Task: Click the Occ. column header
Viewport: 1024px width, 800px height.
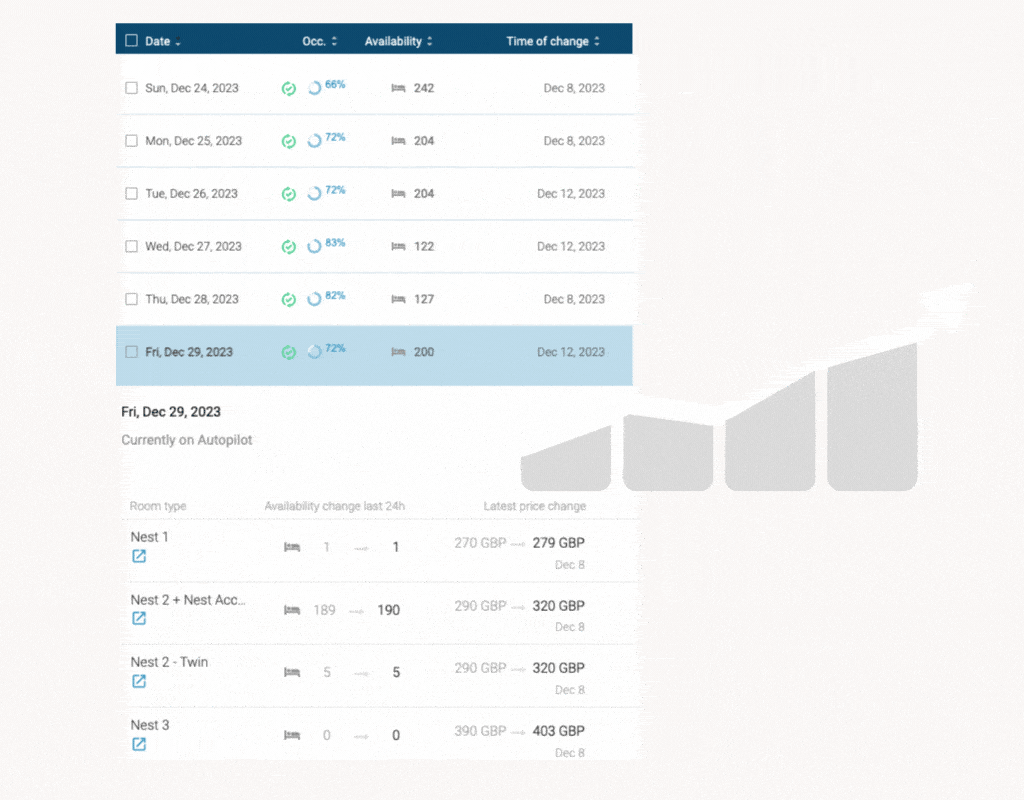Action: point(316,41)
